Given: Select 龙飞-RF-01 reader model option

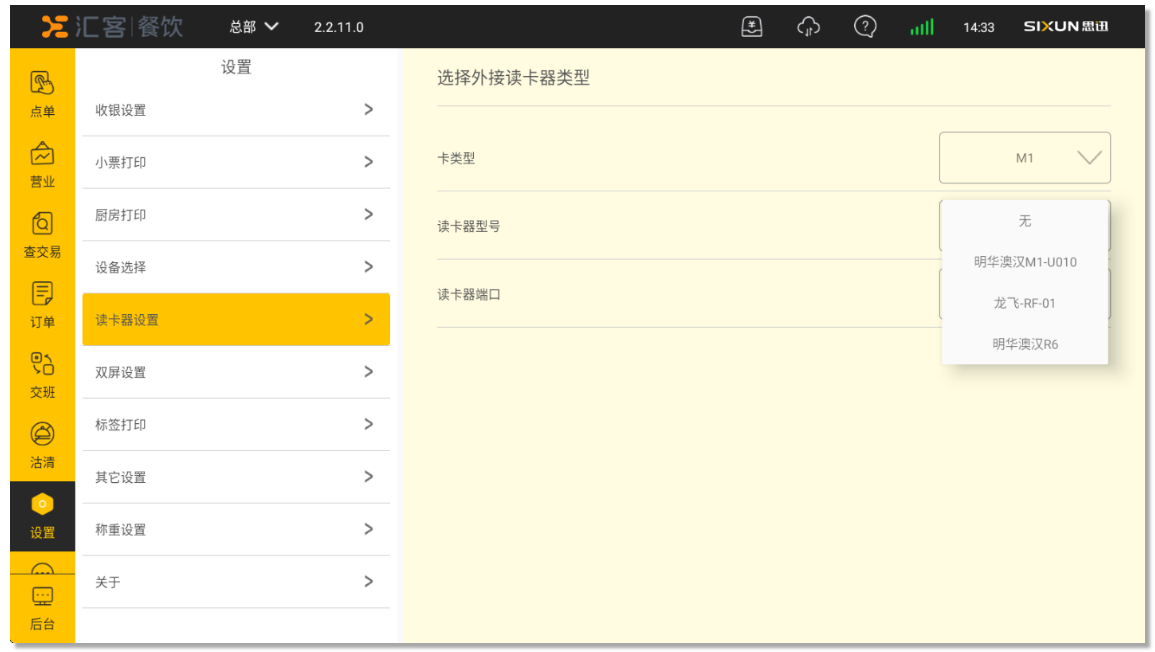Looking at the screenshot, I should pos(1025,303).
